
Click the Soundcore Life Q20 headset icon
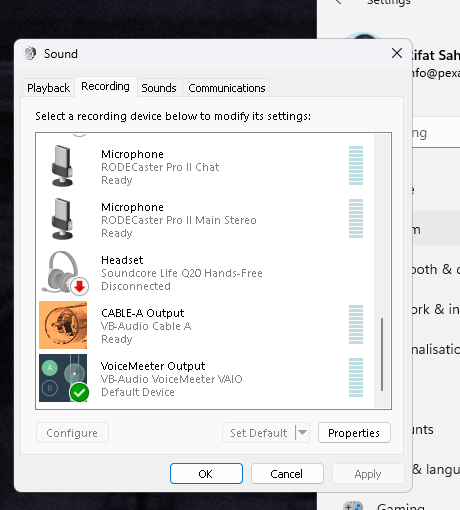coord(64,272)
